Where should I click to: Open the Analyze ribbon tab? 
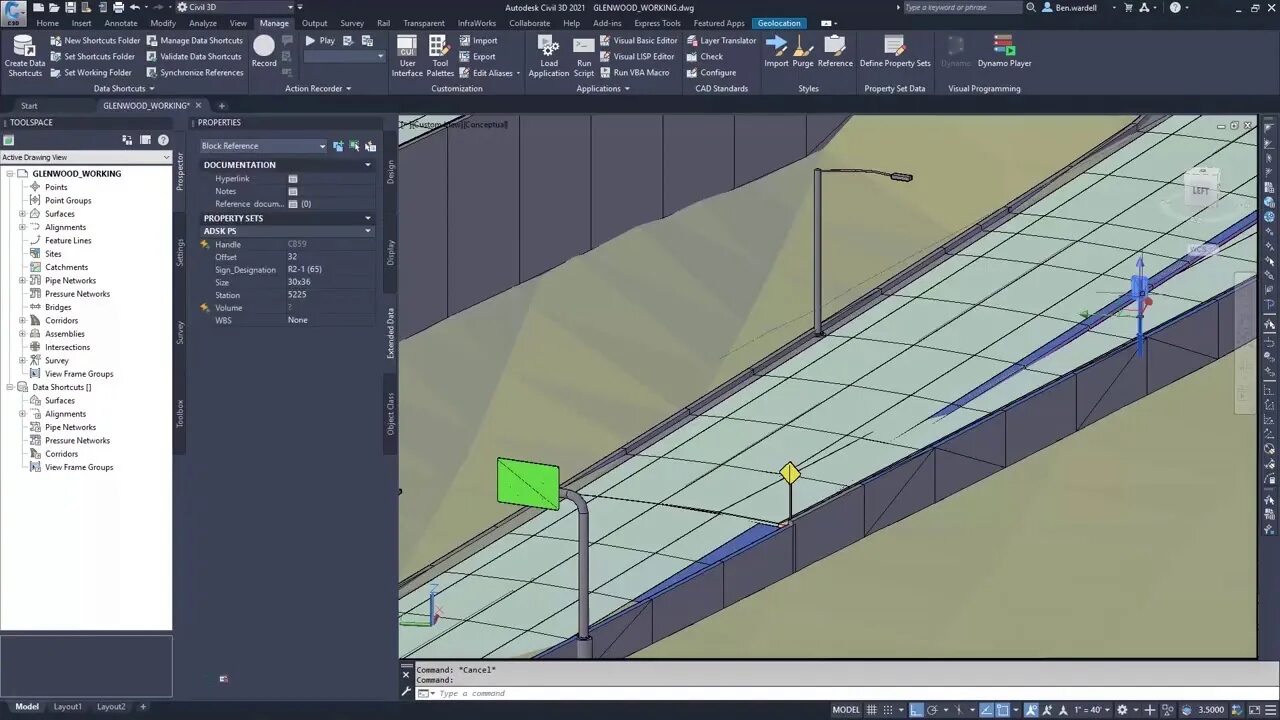pyautogui.click(x=203, y=23)
